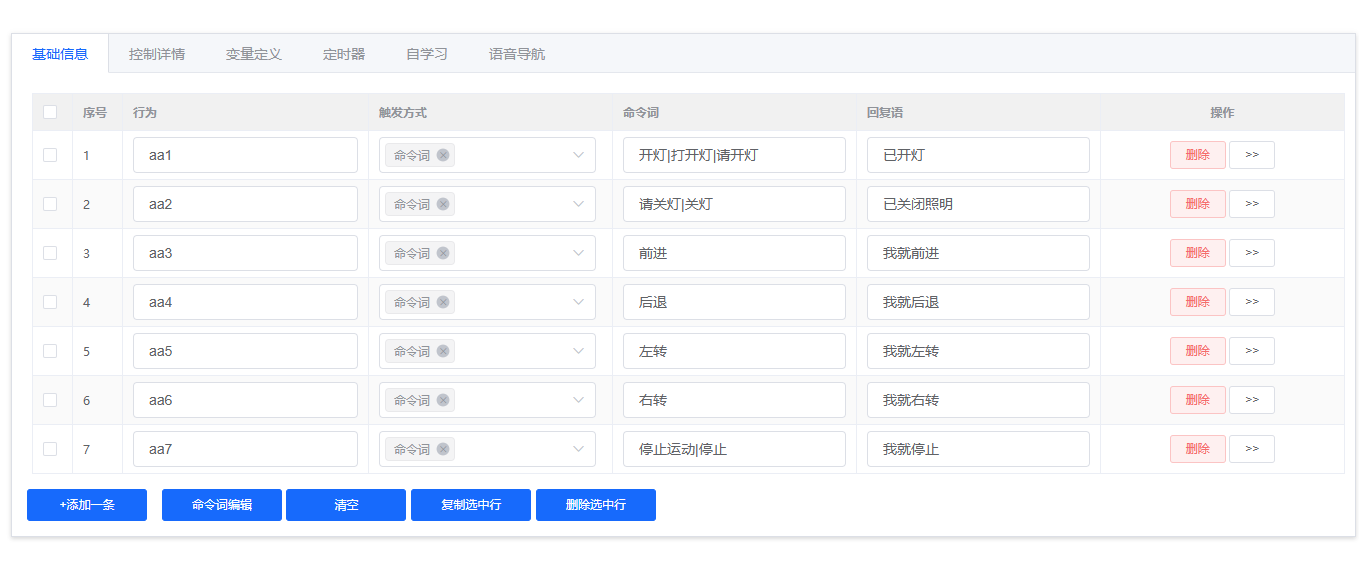Remove the 命令词 tag in row aa3
Image resolution: width=1359 pixels, height=564 pixels.
click(443, 253)
